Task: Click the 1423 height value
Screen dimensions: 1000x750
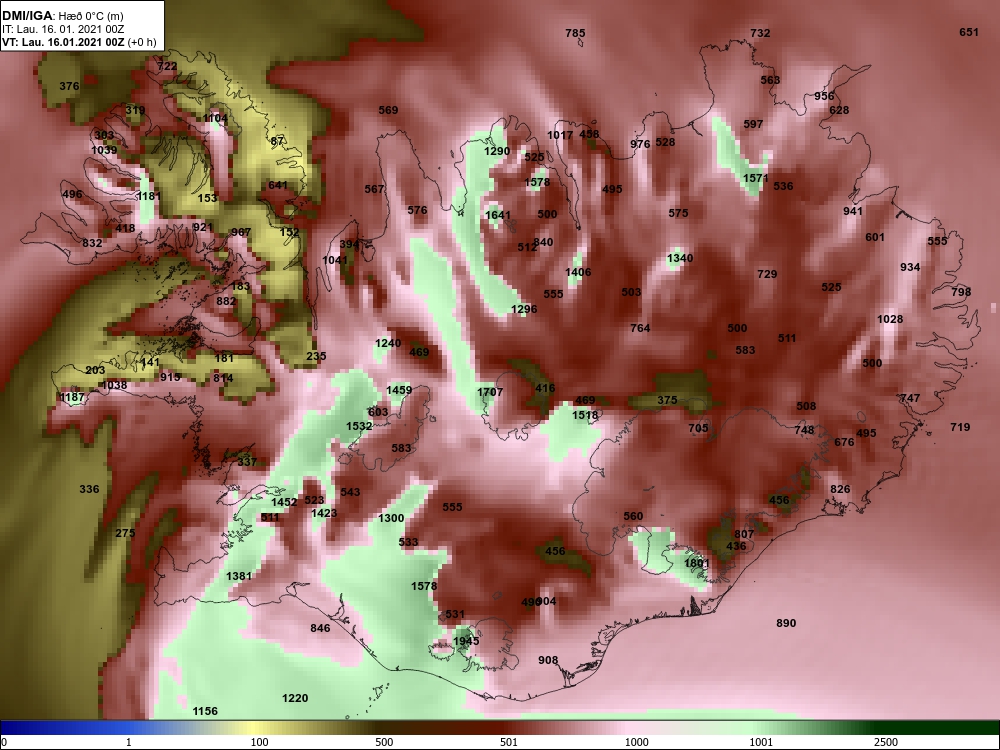Action: 324,513
